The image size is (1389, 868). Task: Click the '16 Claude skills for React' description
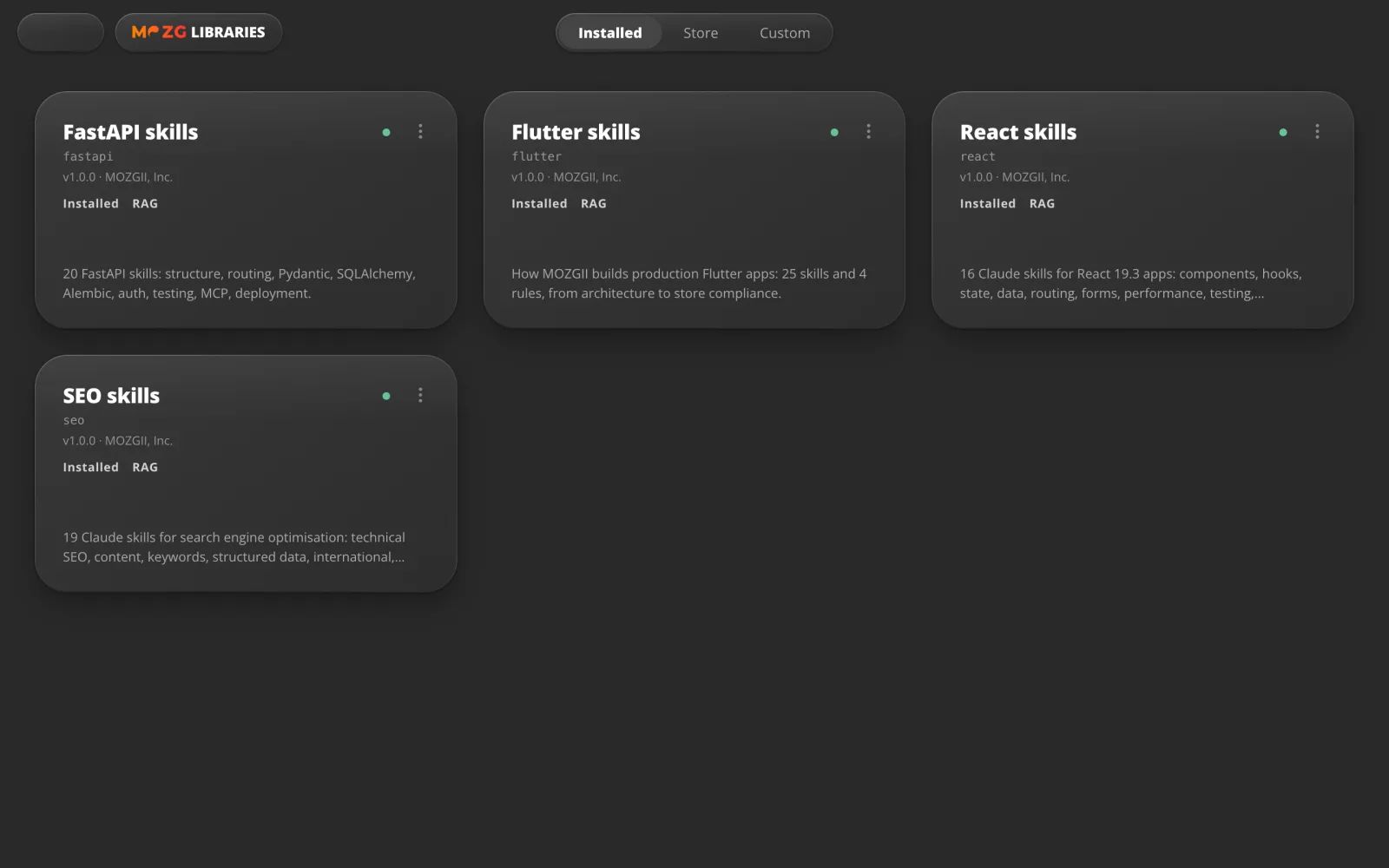(x=1130, y=283)
